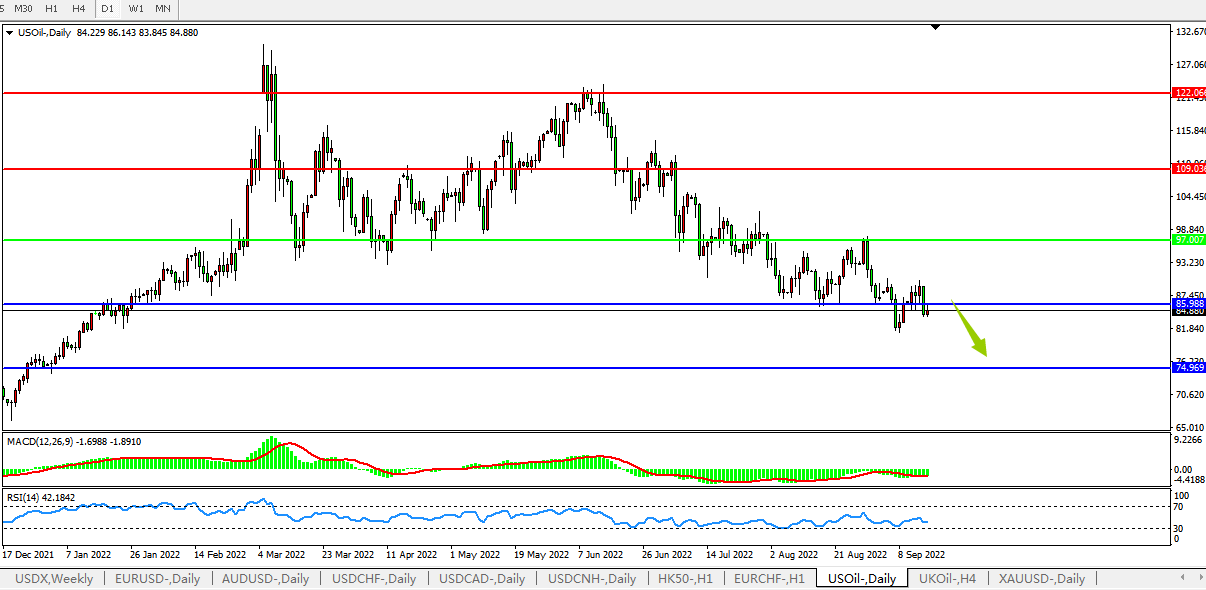Click the red 122.06 price level label
The image size is (1206, 590).
(x=1189, y=94)
